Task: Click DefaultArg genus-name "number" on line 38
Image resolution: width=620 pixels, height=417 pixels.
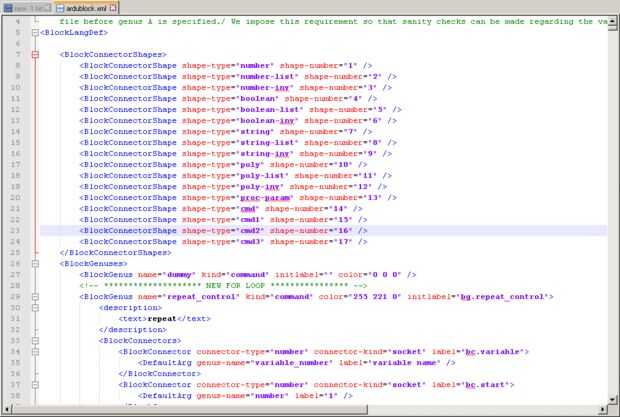Action: pos(270,396)
